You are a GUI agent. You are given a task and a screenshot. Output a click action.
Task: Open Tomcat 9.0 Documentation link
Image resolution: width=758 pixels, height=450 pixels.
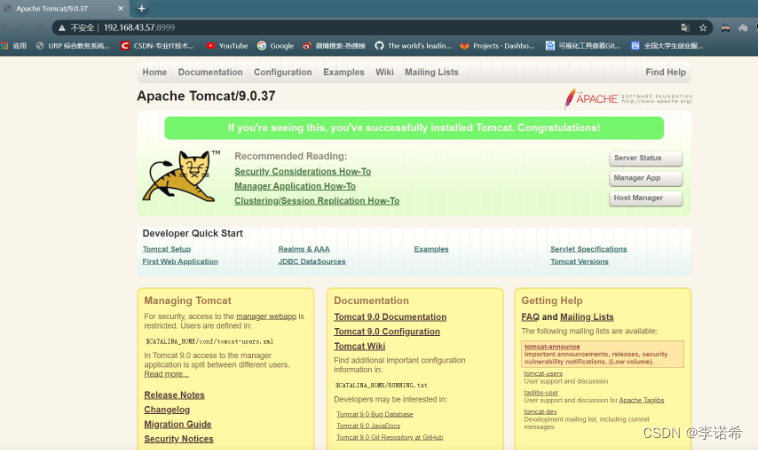coord(390,317)
